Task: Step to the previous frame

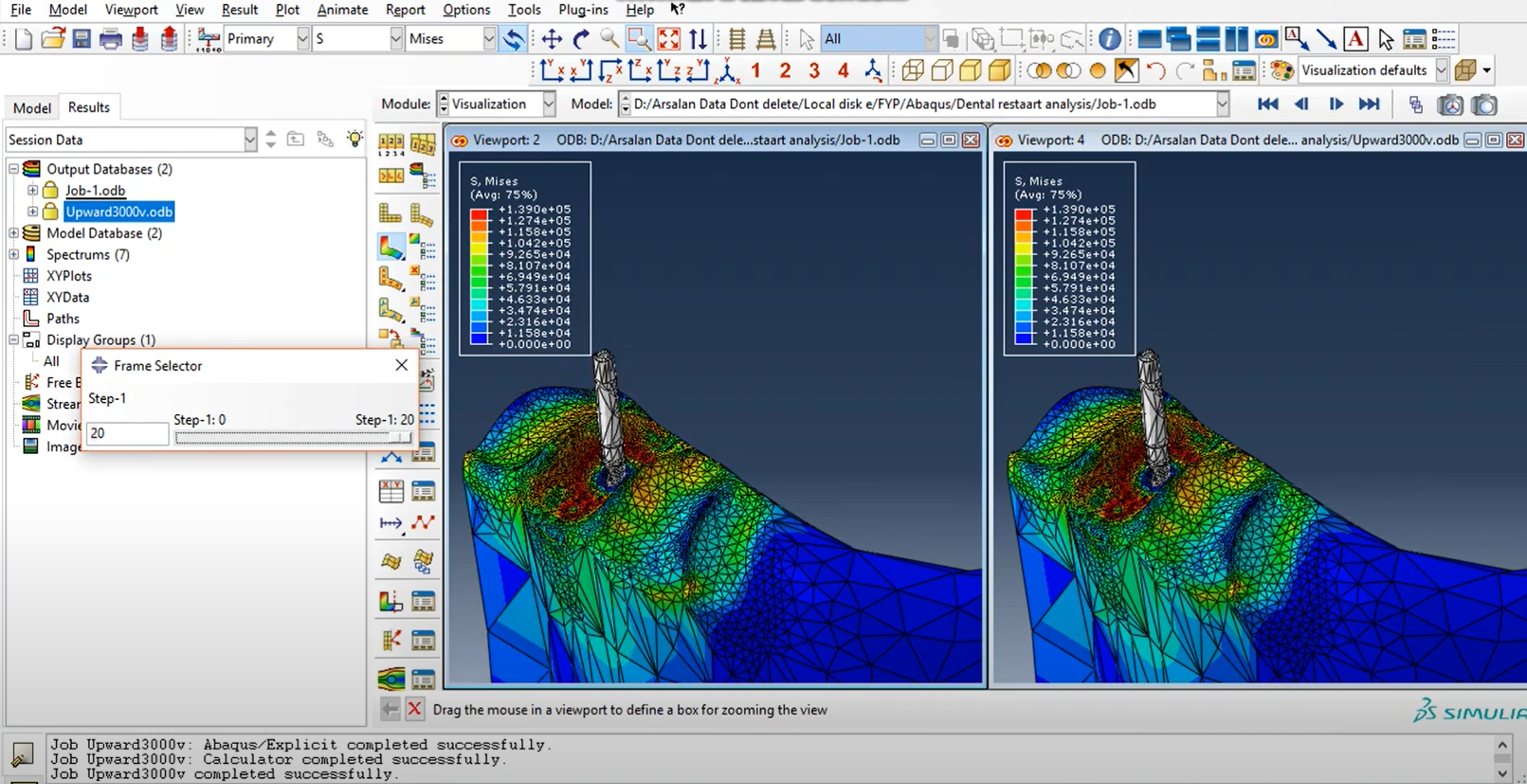Action: pos(1300,104)
